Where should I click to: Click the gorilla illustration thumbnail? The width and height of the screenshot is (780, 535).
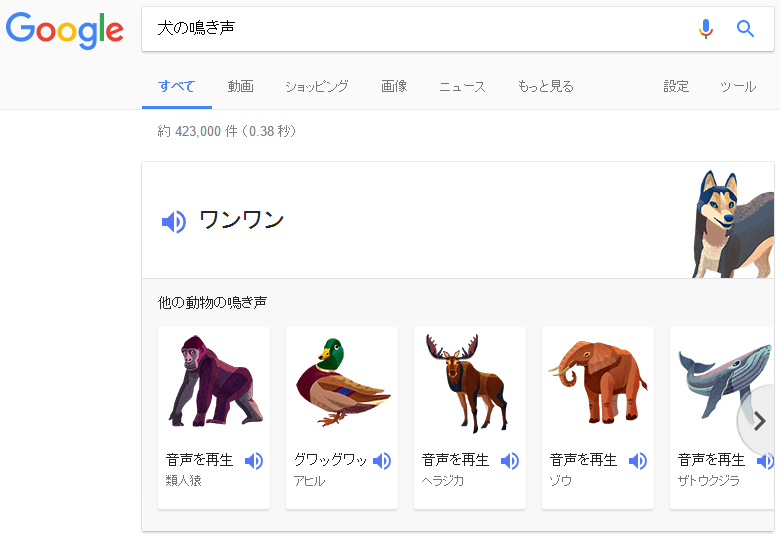point(214,382)
